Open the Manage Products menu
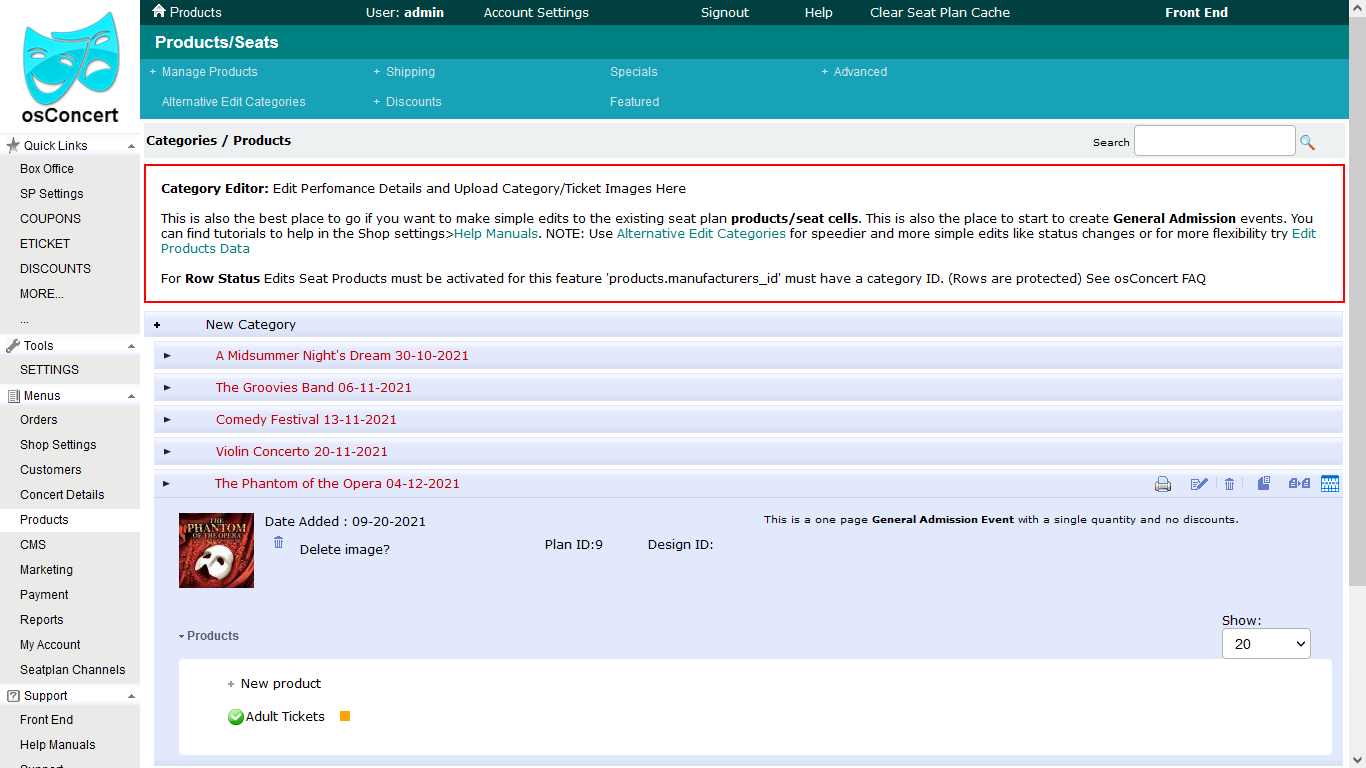The width and height of the screenshot is (1366, 768). click(x=209, y=72)
